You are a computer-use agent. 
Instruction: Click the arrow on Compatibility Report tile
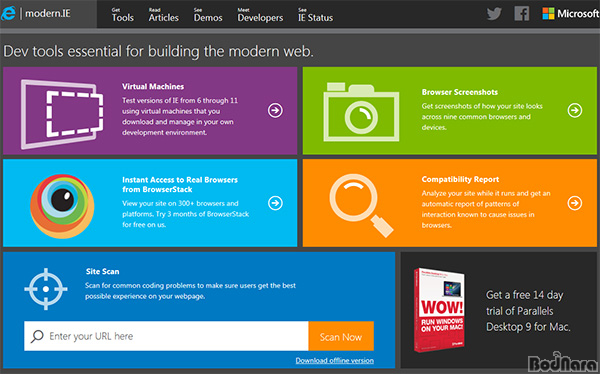point(575,203)
